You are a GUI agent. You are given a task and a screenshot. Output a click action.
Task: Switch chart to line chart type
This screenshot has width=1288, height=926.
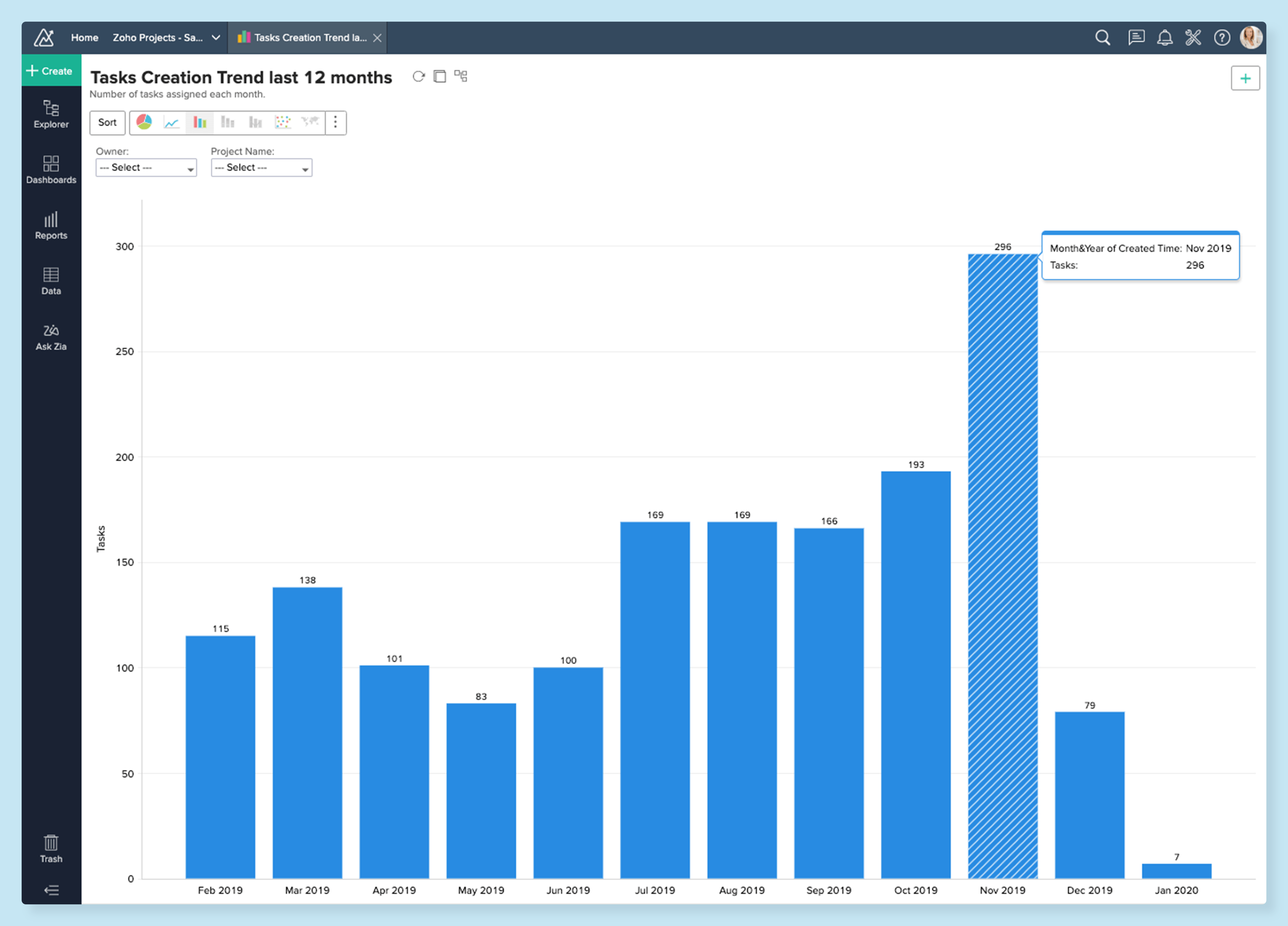(172, 122)
